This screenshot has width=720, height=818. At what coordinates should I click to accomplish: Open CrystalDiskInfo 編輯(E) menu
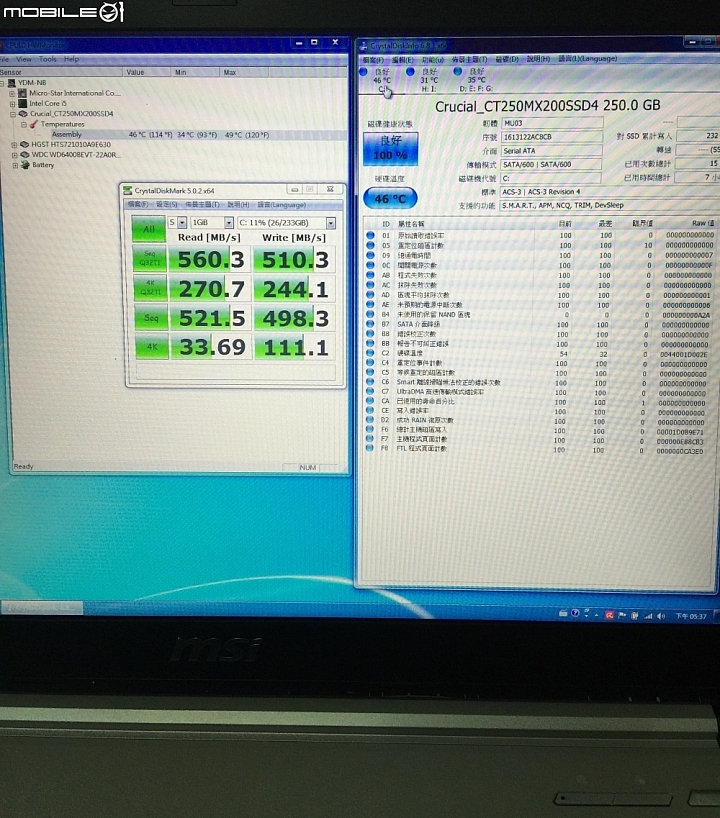click(x=403, y=60)
